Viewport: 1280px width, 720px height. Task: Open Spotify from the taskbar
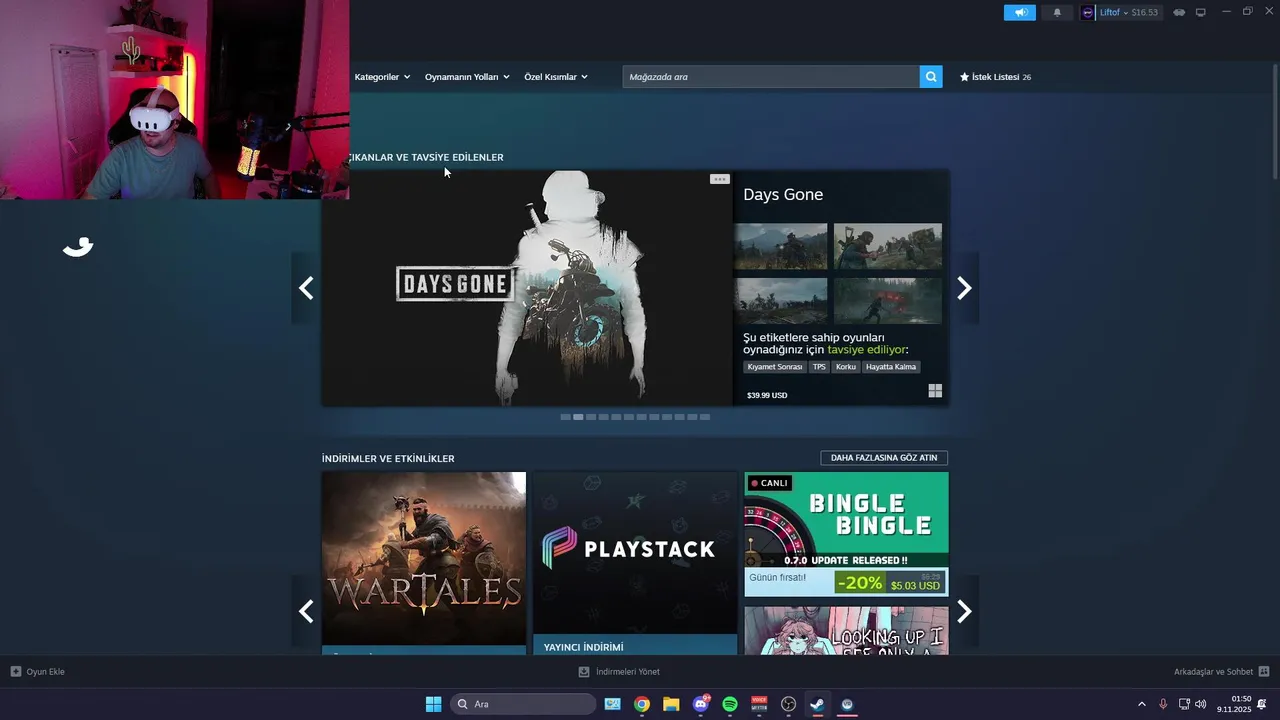(x=730, y=704)
